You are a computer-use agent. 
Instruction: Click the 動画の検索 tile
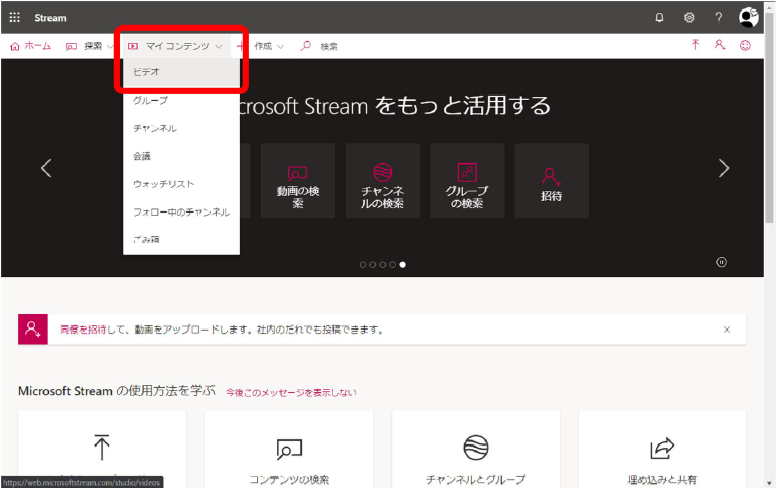coord(298,181)
